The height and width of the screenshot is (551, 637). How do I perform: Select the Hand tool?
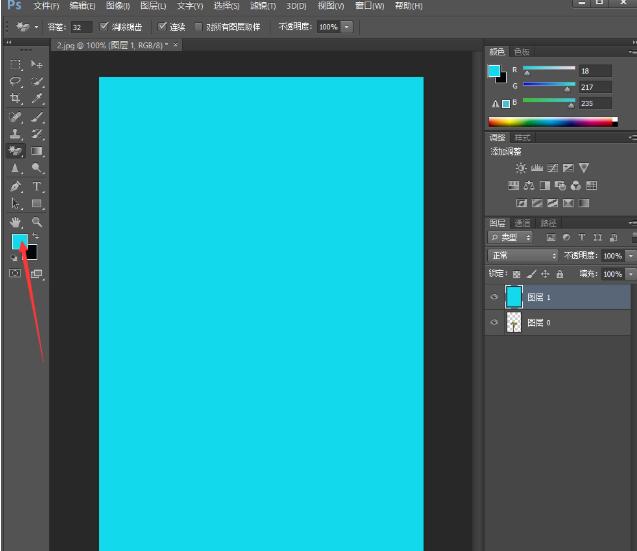[x=15, y=222]
